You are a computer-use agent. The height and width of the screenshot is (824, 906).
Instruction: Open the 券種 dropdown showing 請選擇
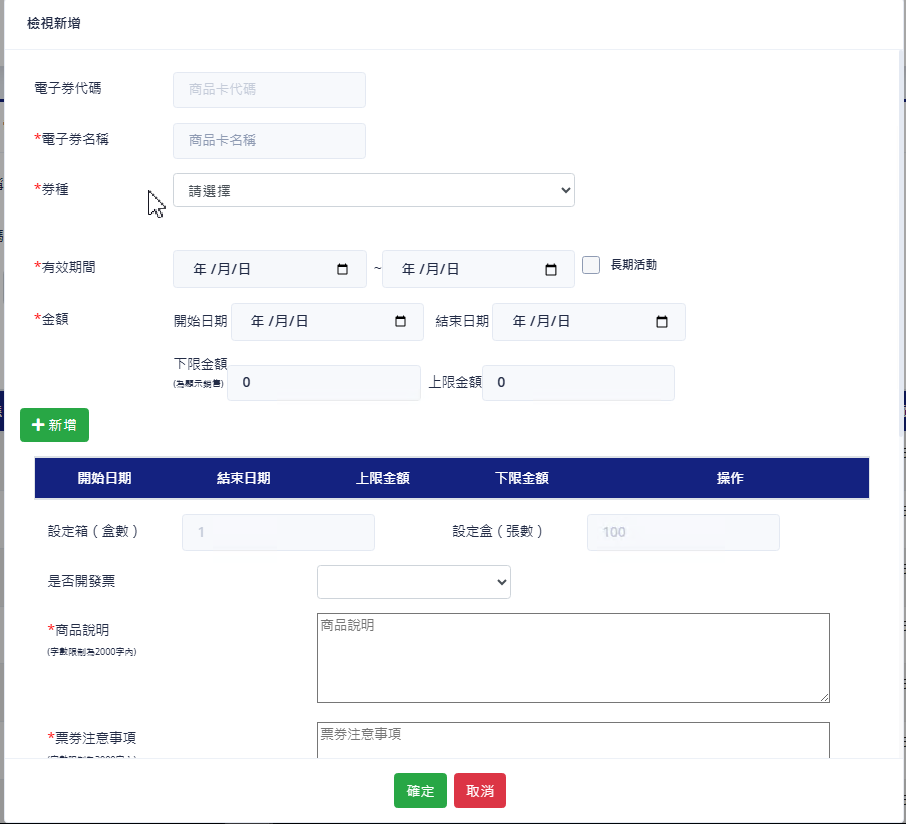coord(374,190)
